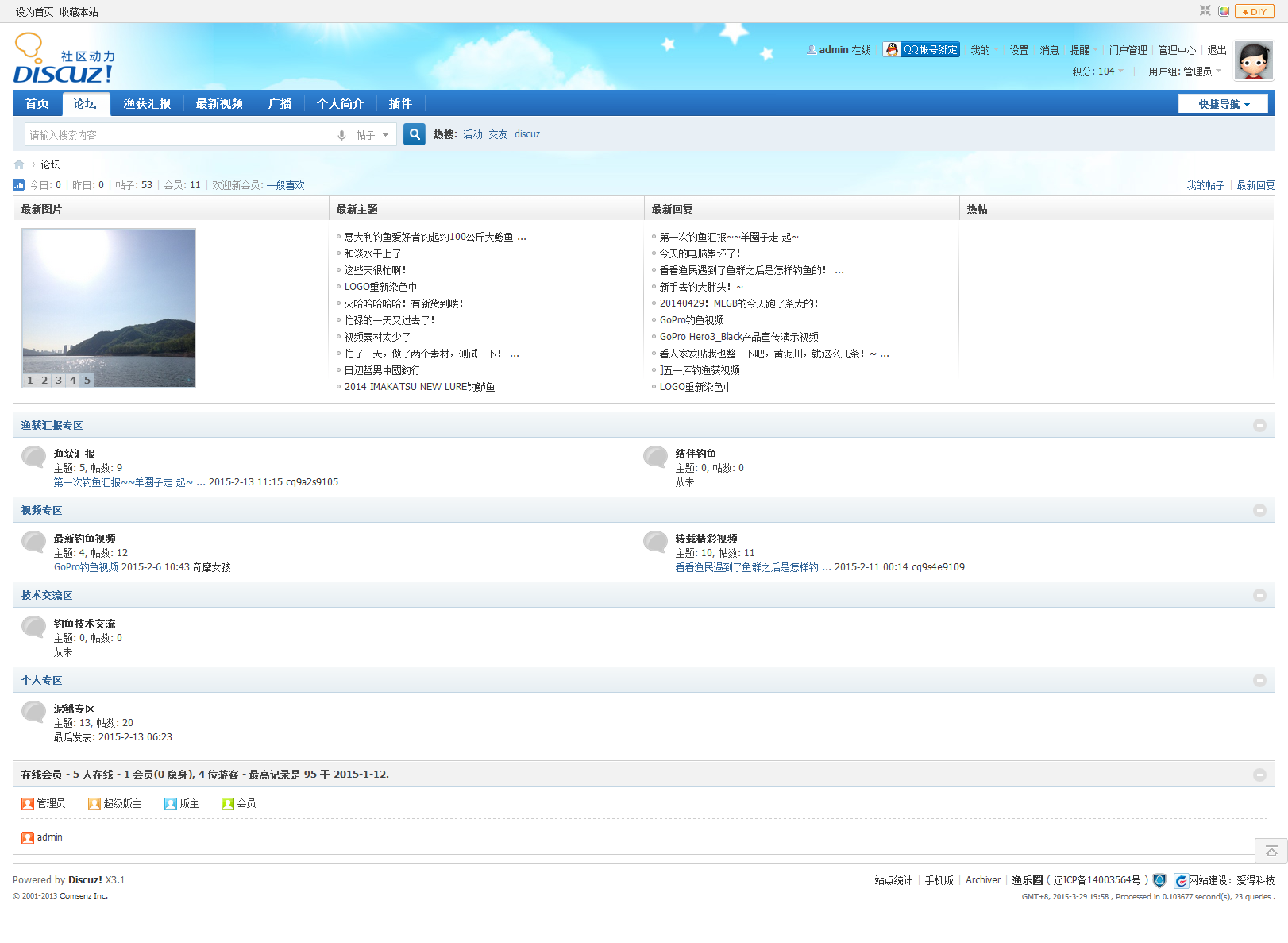Expand the 快捷导航 quick navigation menu
This screenshot has height=943, width=1288.
point(1223,104)
